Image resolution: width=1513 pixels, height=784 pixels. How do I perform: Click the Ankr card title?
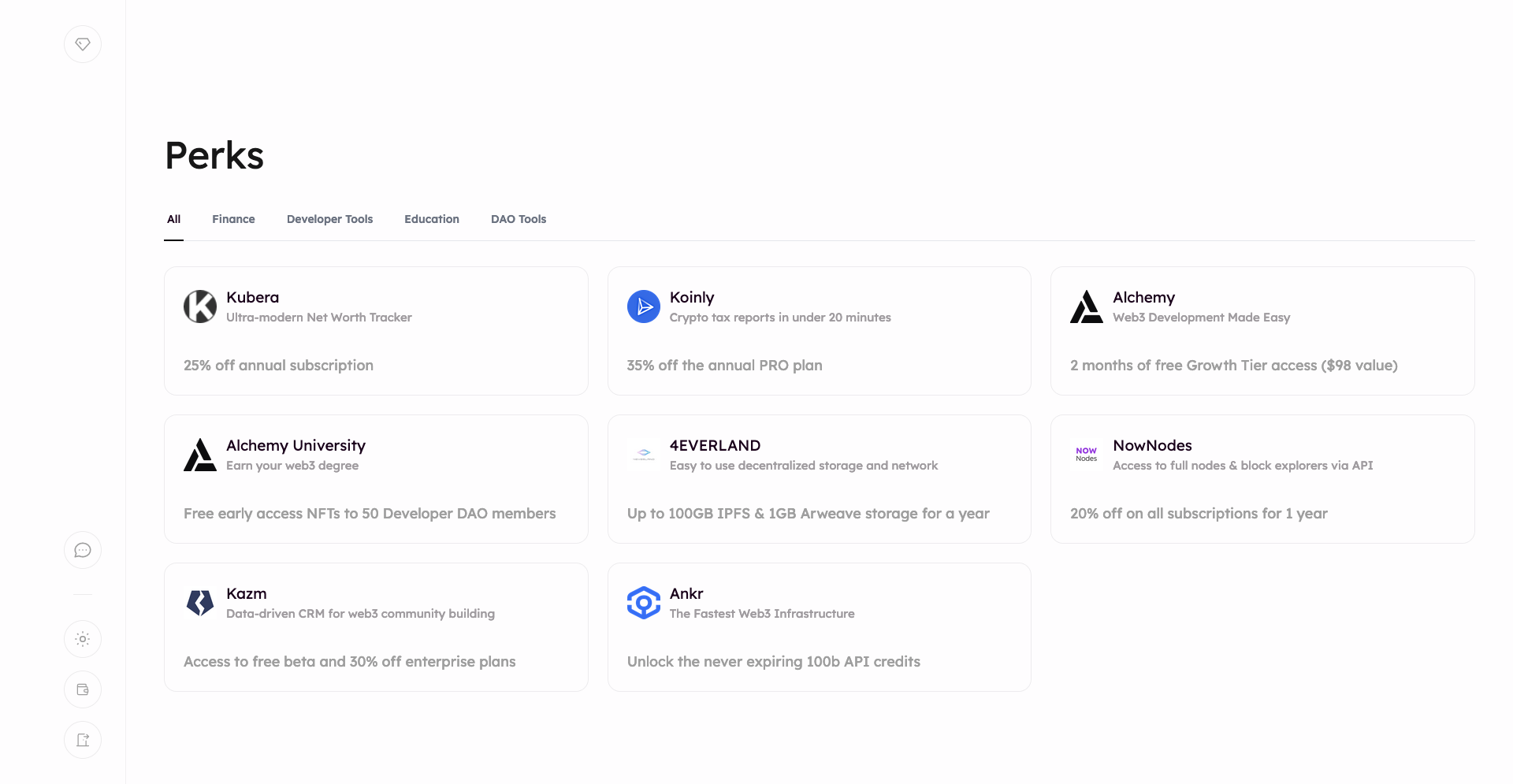(x=686, y=593)
